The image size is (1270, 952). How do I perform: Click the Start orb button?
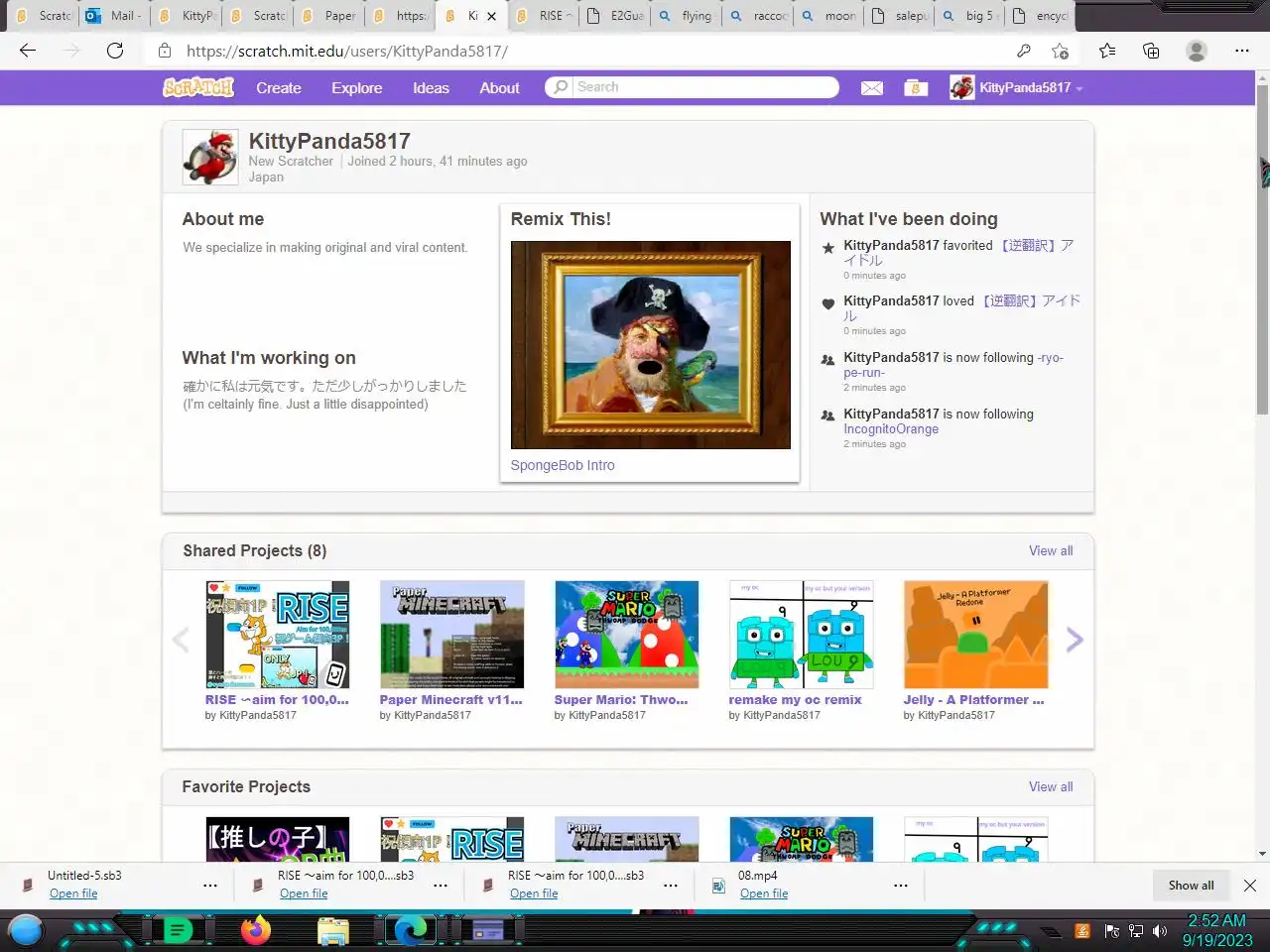point(26,930)
